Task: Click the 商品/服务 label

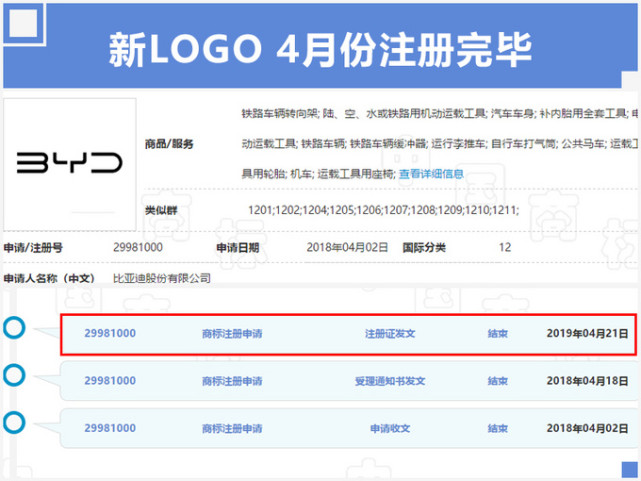Action: 169,144
